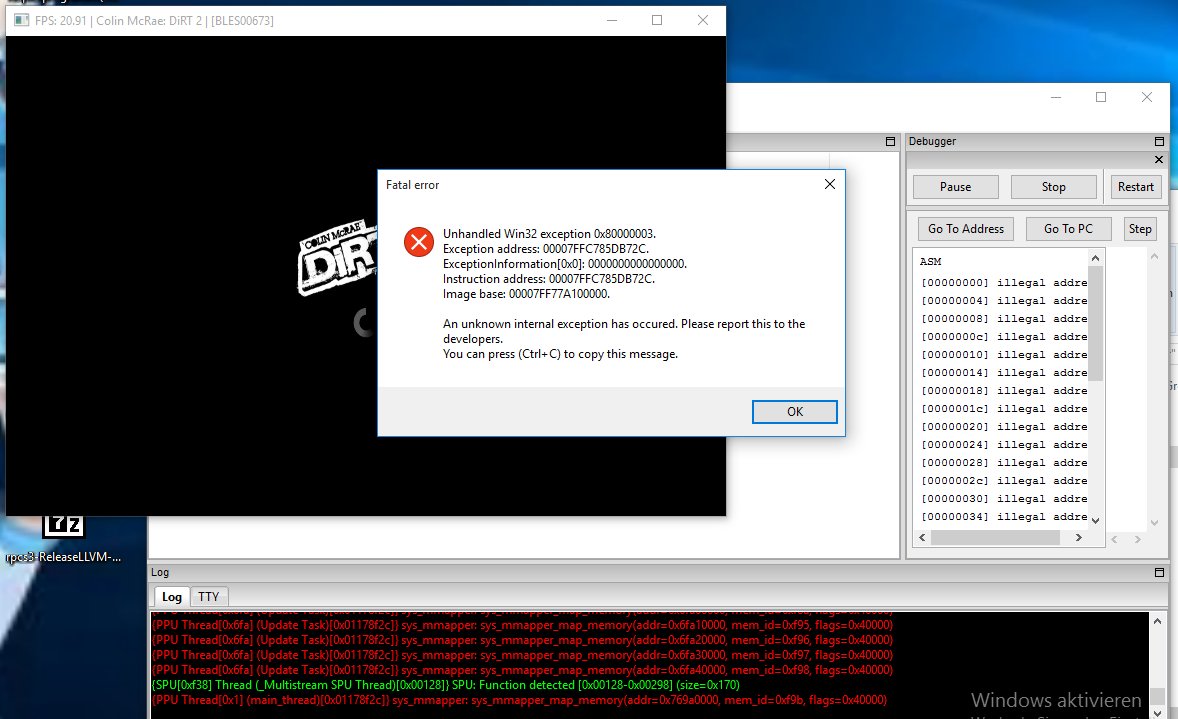Select the ASM row at [0000001c]
Screen dimensions: 1178x719
(x=1004, y=409)
